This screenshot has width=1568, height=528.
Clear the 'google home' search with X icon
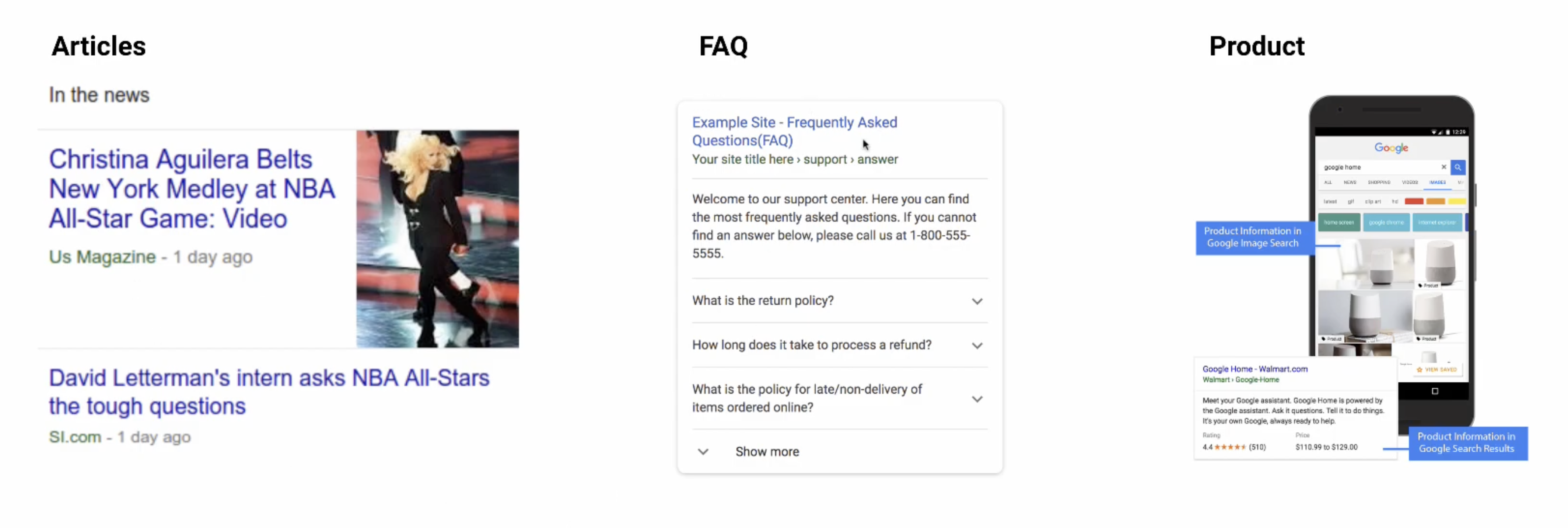1443,167
